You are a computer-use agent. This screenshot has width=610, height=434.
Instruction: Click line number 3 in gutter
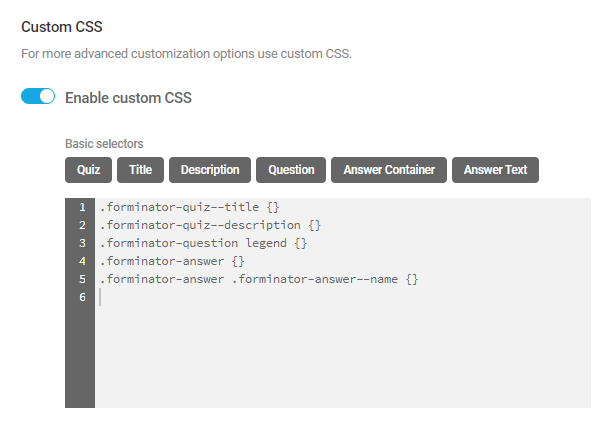(x=82, y=243)
